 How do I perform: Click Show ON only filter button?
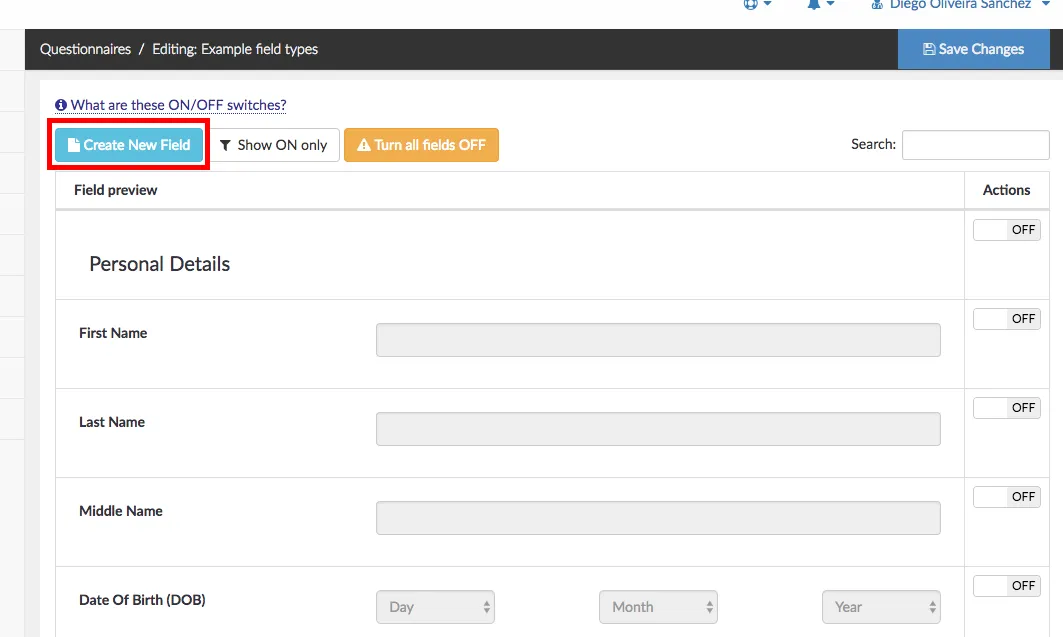(x=274, y=145)
